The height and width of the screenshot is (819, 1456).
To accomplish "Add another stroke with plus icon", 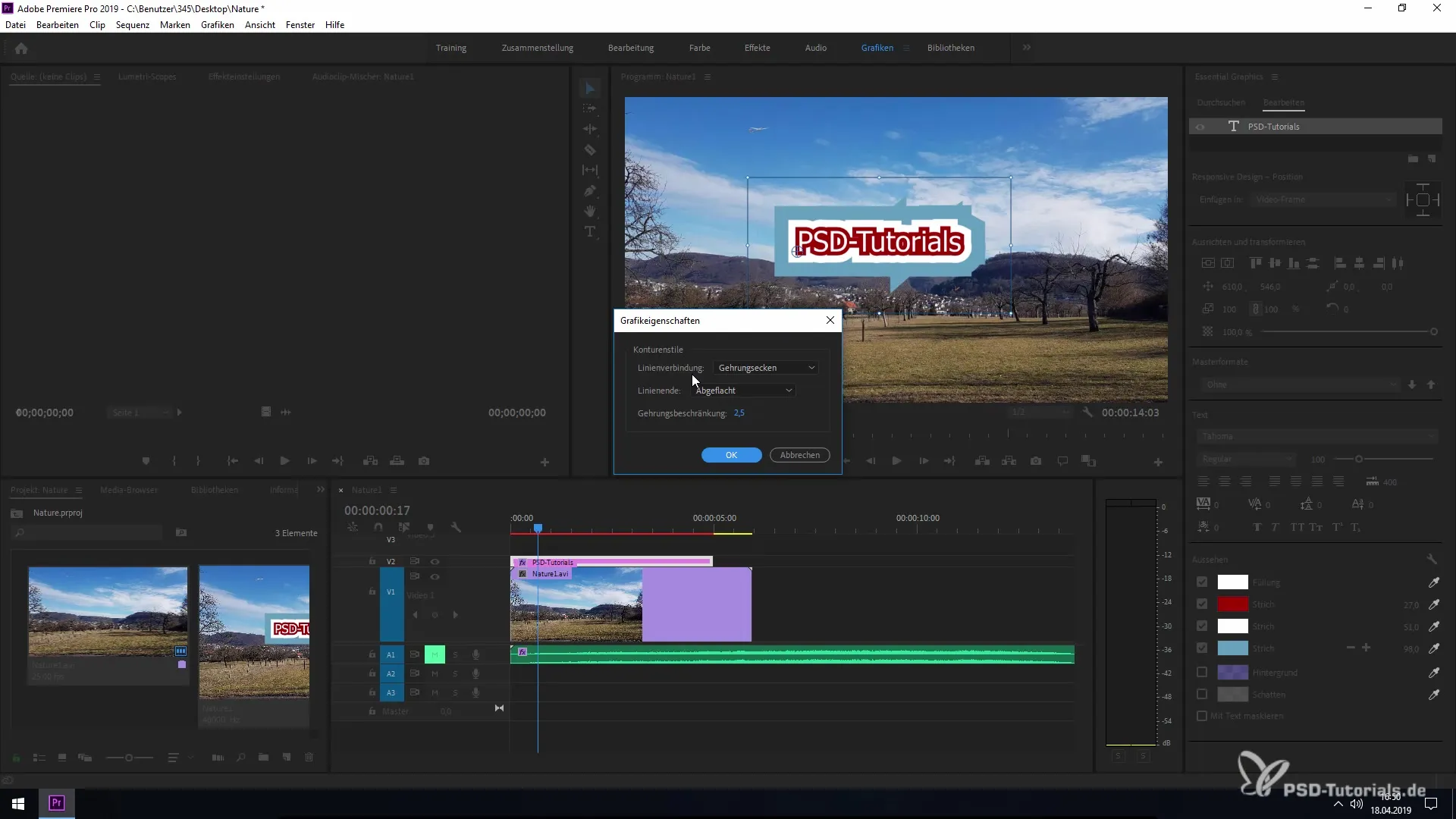I will point(1367,648).
